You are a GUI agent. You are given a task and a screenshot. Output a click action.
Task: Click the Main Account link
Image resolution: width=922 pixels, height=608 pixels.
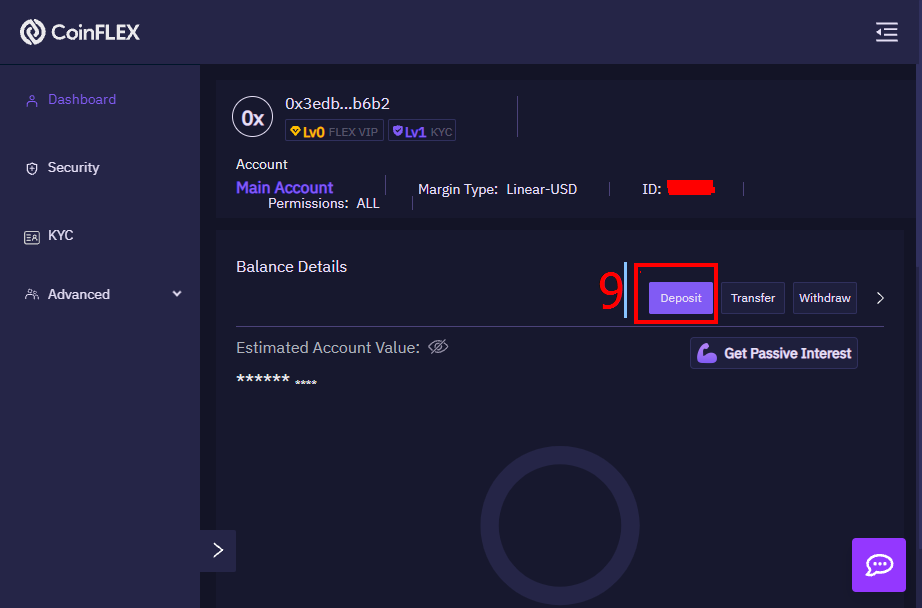pyautogui.click(x=285, y=188)
